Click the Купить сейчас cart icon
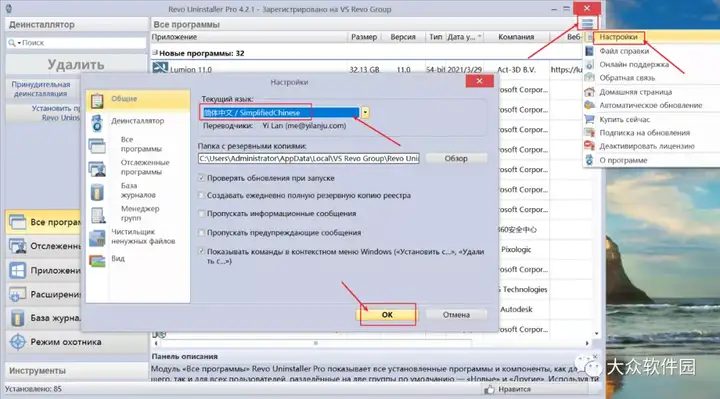The width and height of the screenshot is (720, 399). pyautogui.click(x=589, y=119)
